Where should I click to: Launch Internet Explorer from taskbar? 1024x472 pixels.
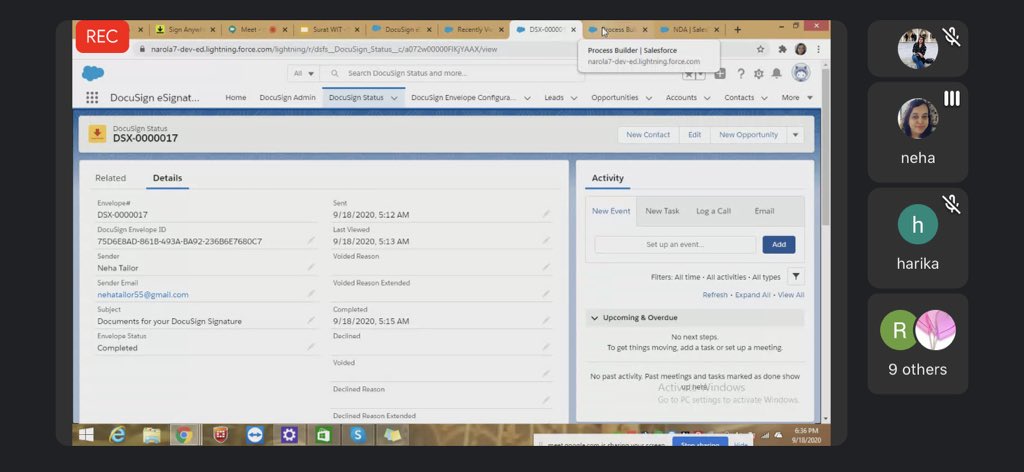click(x=118, y=435)
